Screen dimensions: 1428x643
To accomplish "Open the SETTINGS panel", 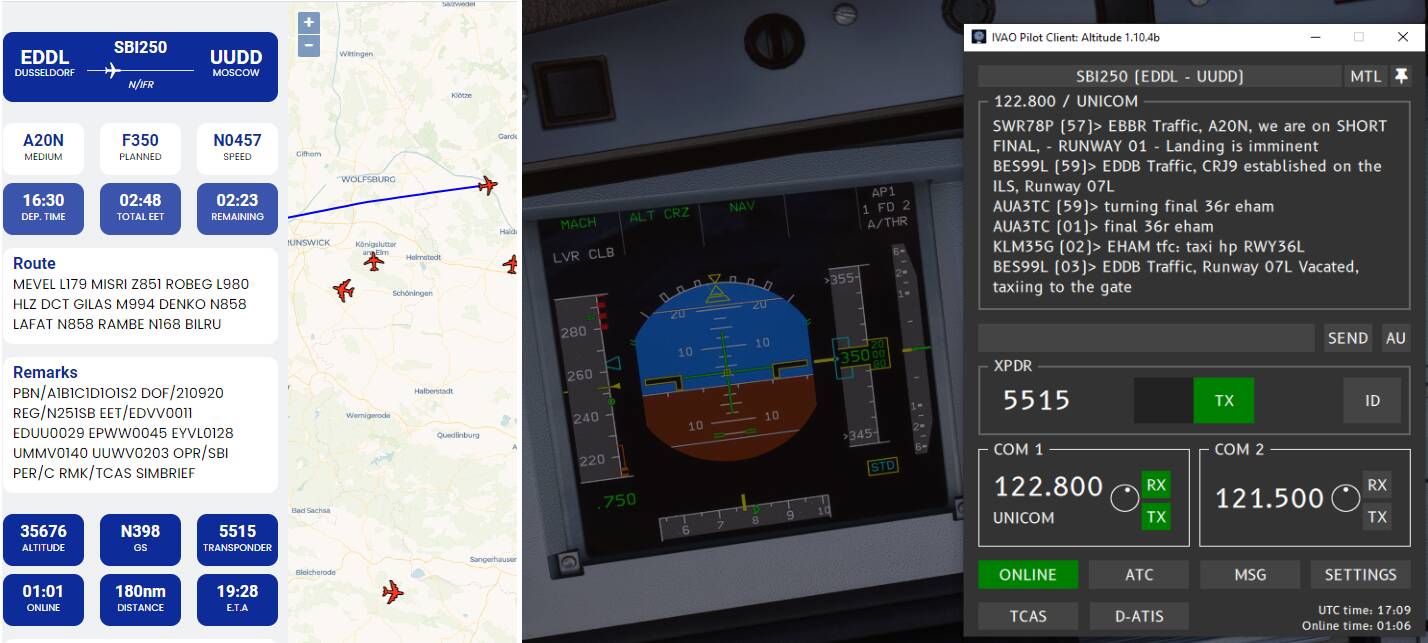I will coord(1360,574).
